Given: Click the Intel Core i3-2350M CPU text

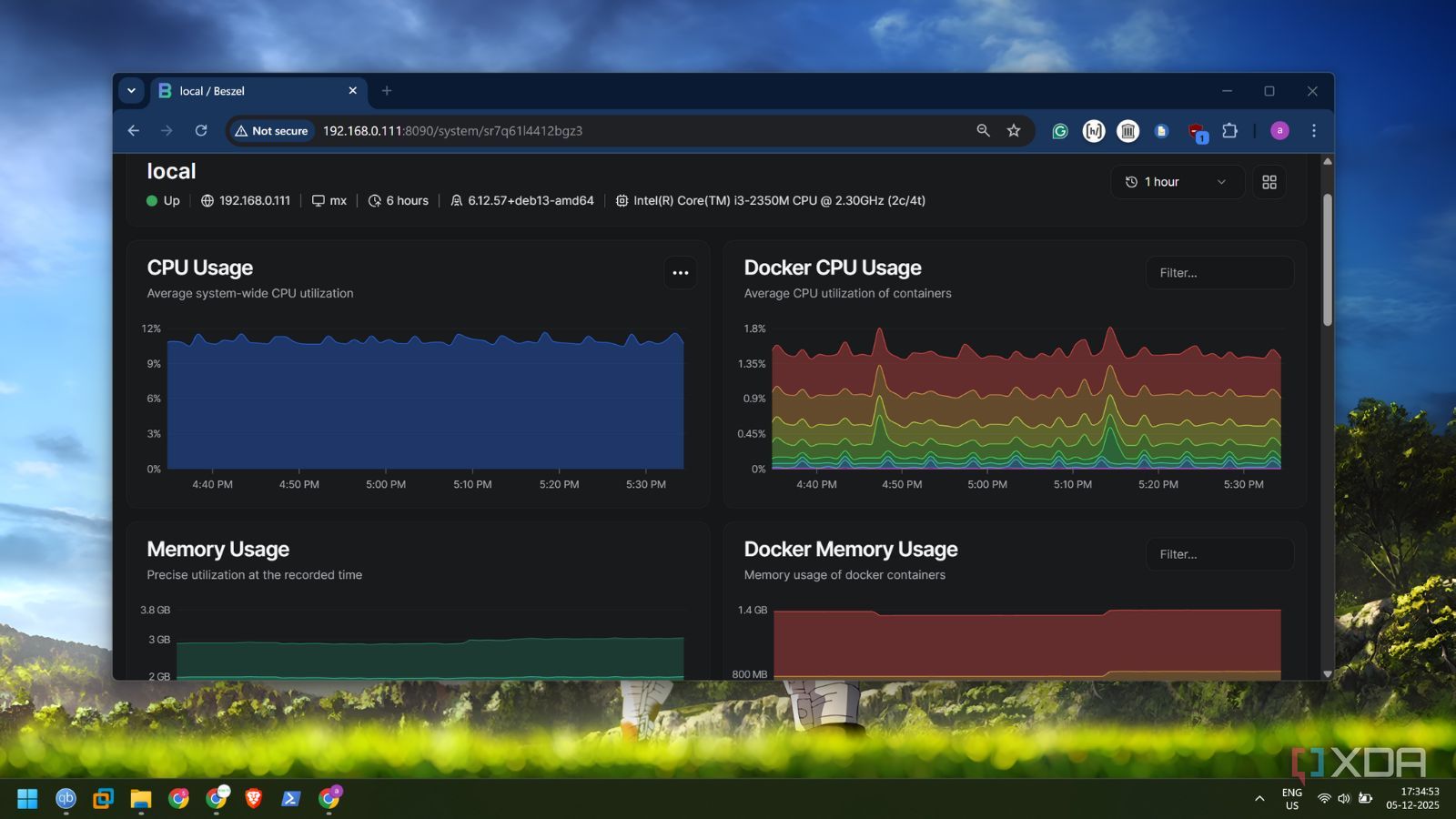Looking at the screenshot, I should click(779, 200).
